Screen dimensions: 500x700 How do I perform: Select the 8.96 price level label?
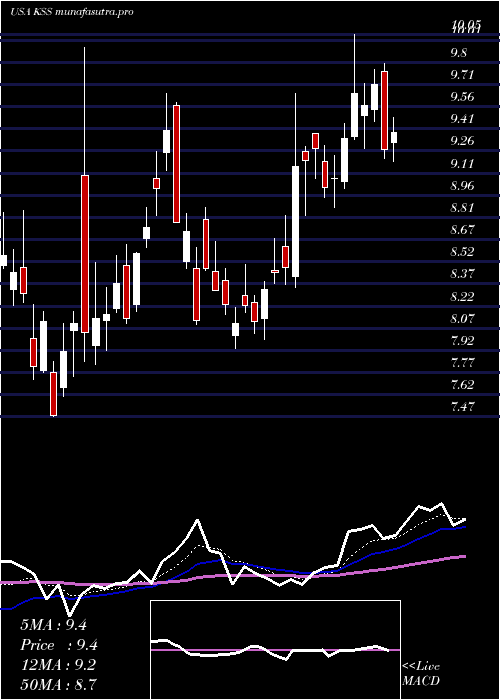[x=462, y=185]
